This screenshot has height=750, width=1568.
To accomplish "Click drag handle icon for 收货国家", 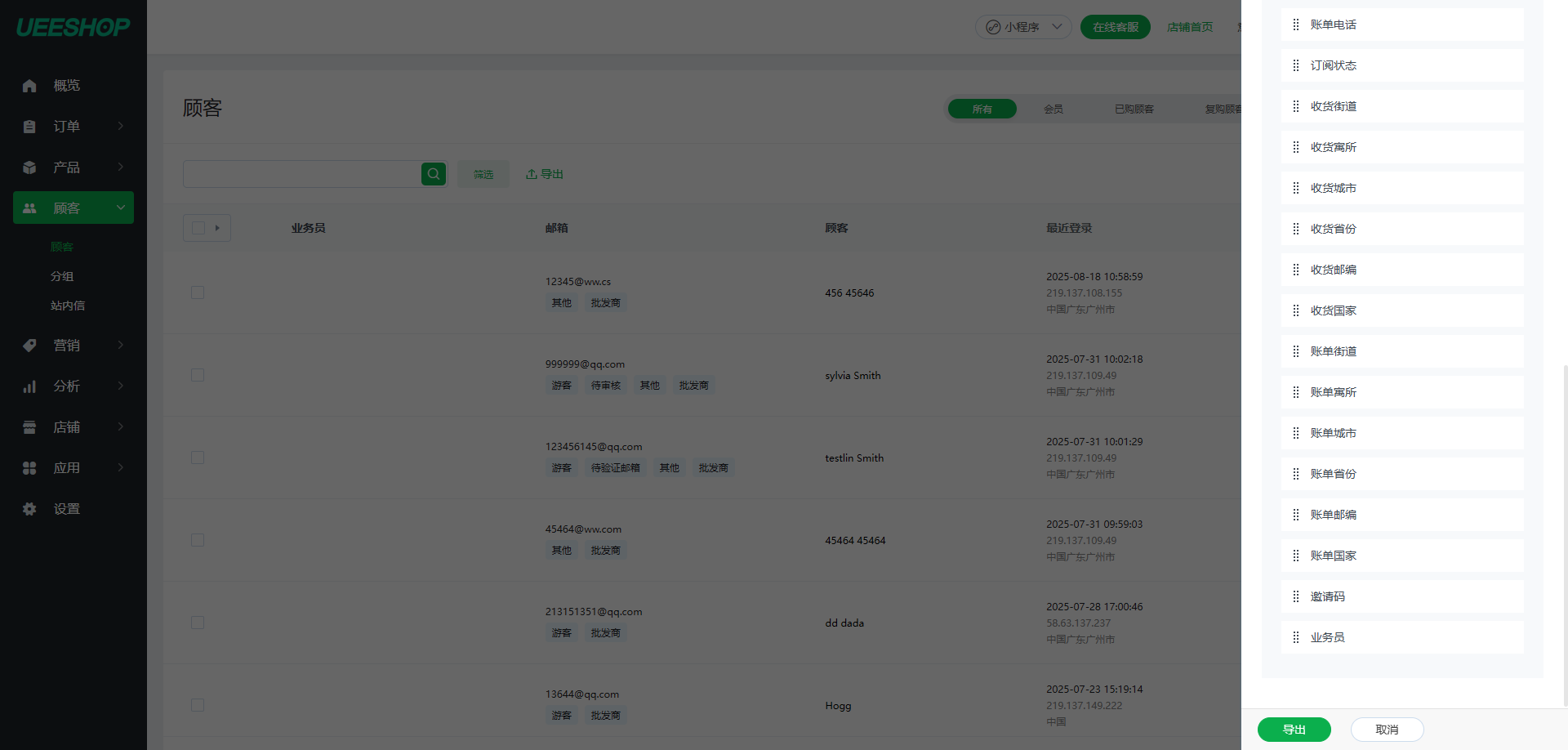I will click(1296, 310).
